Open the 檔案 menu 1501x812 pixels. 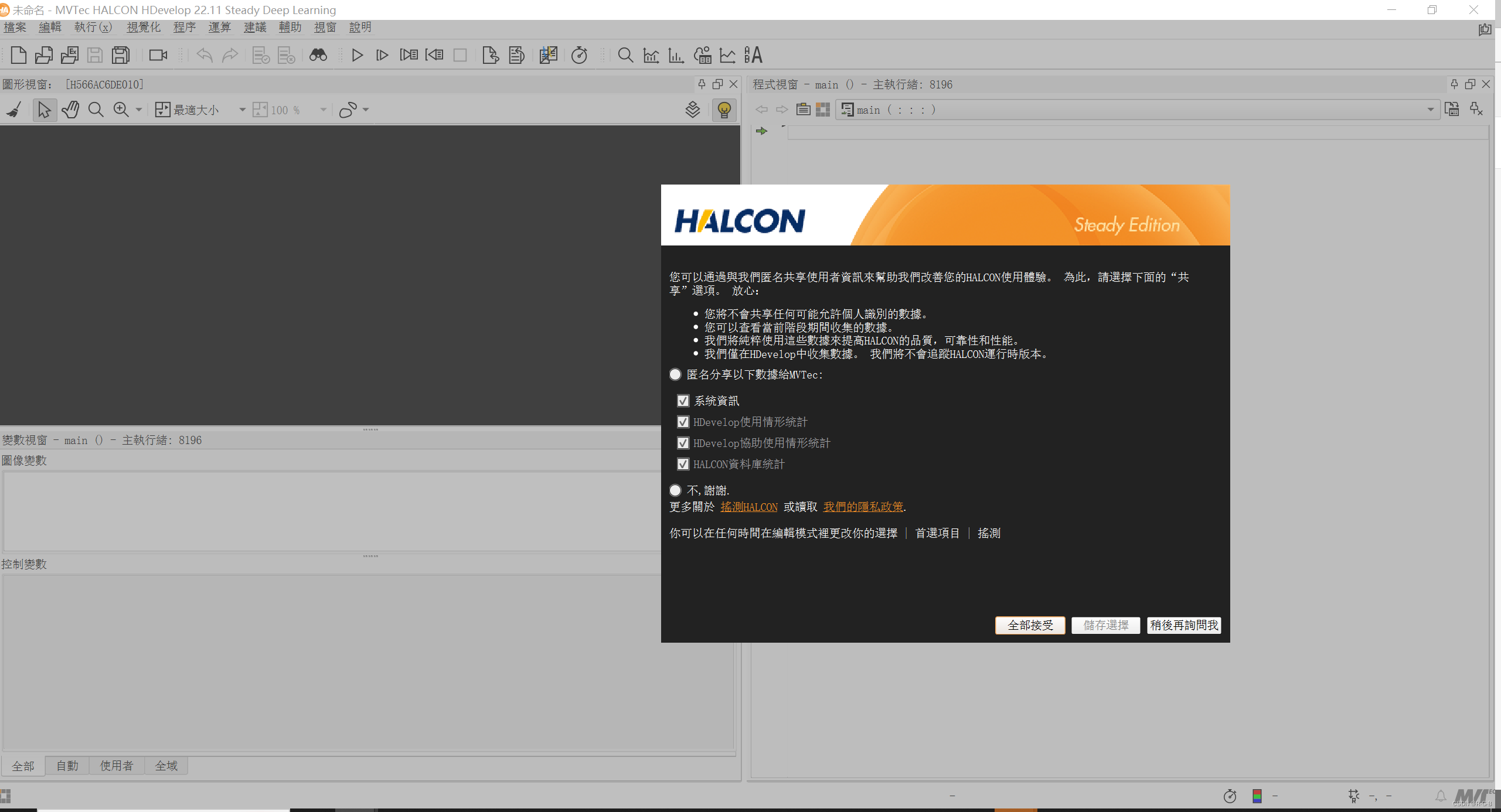tap(15, 28)
